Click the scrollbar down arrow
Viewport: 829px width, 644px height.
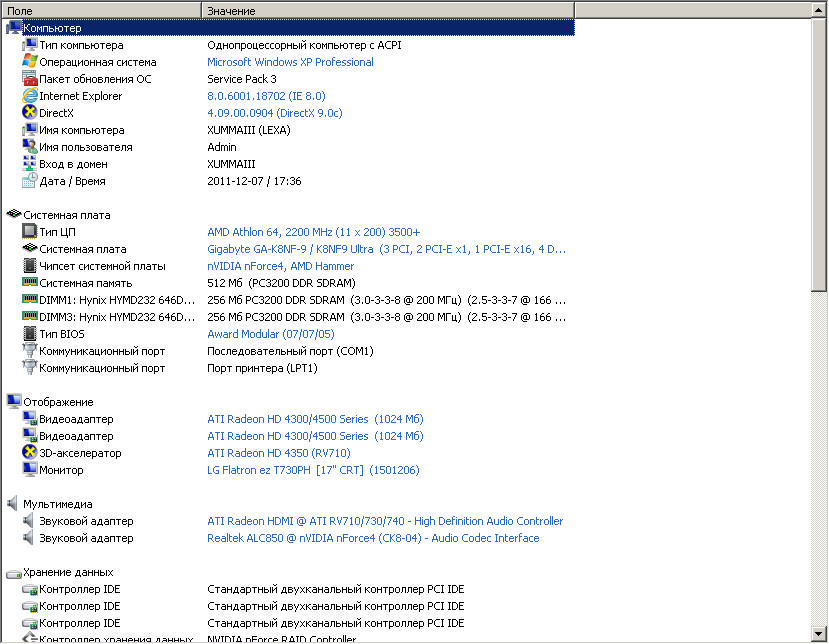point(819,633)
